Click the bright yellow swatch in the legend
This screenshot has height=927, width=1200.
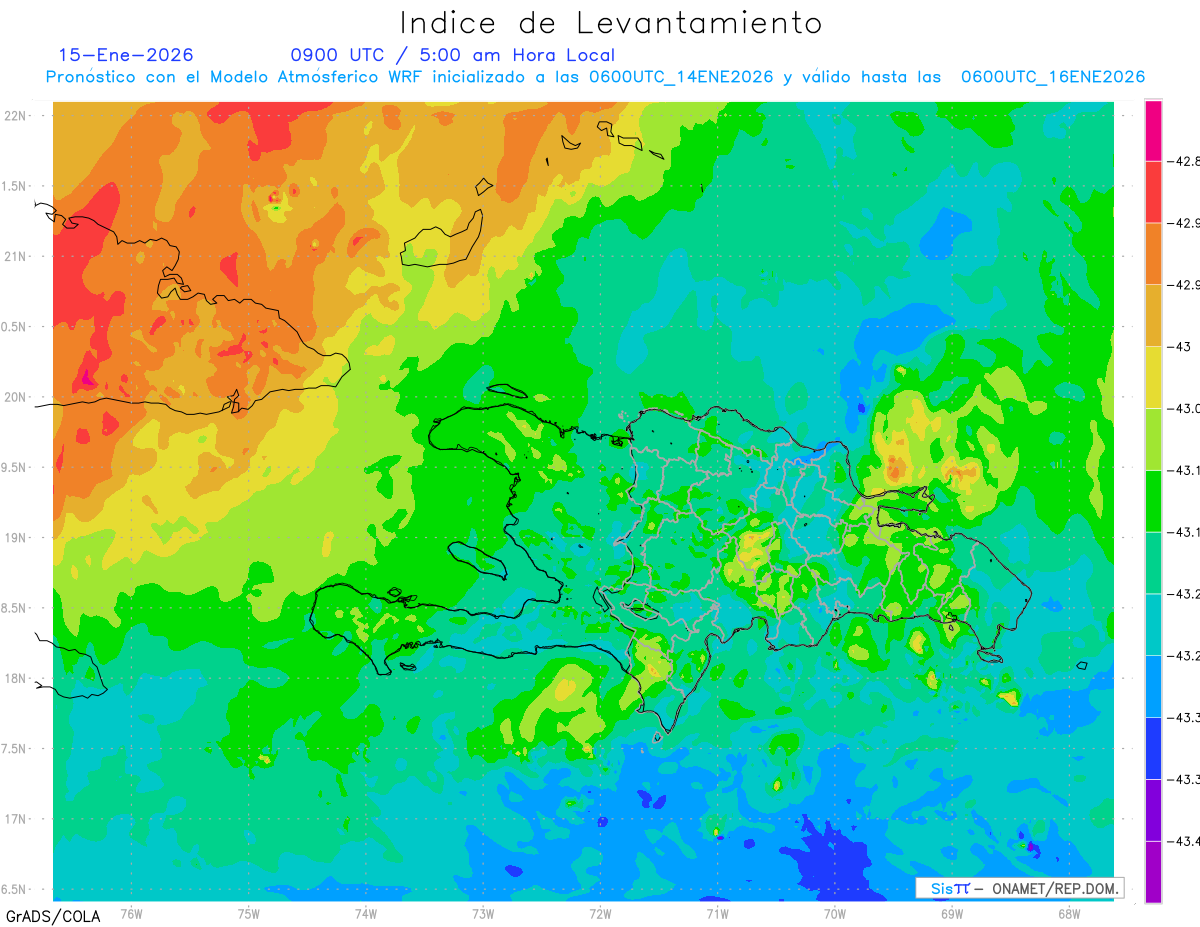click(x=1153, y=377)
